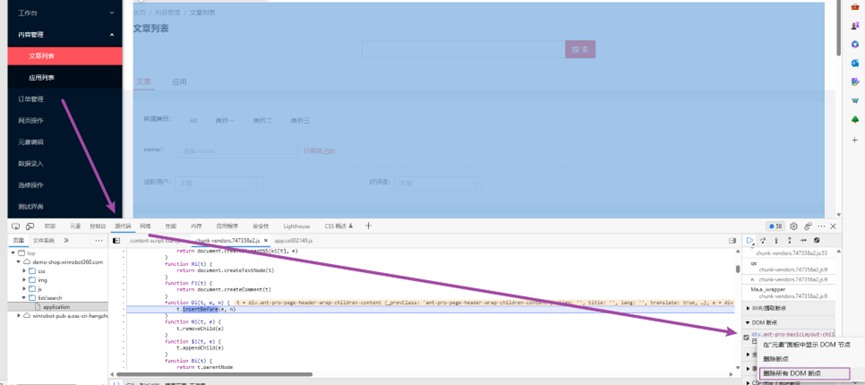This screenshot has height=385, width=865.
Task: Uncheck the DOM breakpoint checkbox
Action: click(746, 337)
